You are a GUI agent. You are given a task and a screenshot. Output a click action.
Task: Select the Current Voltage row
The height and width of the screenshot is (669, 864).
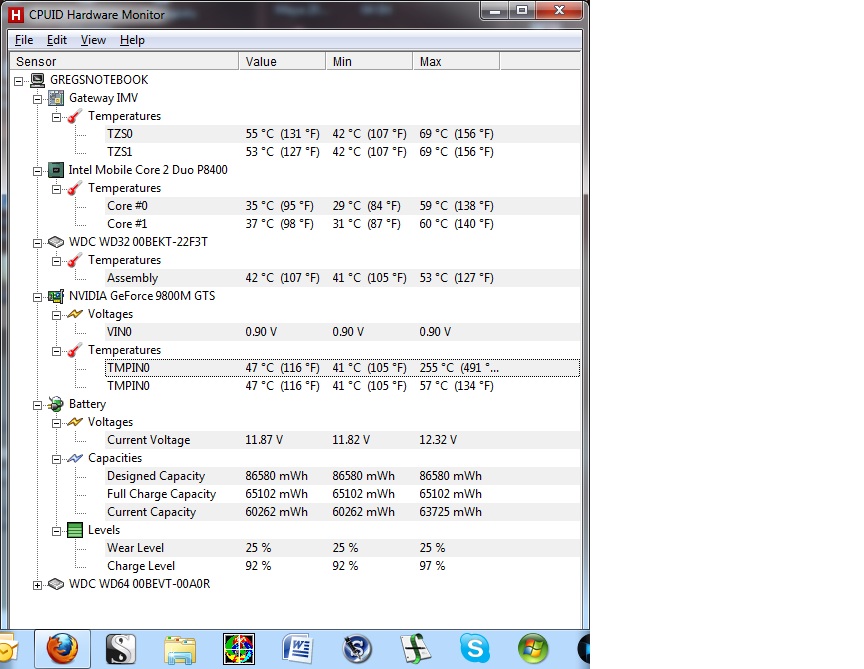(342, 440)
